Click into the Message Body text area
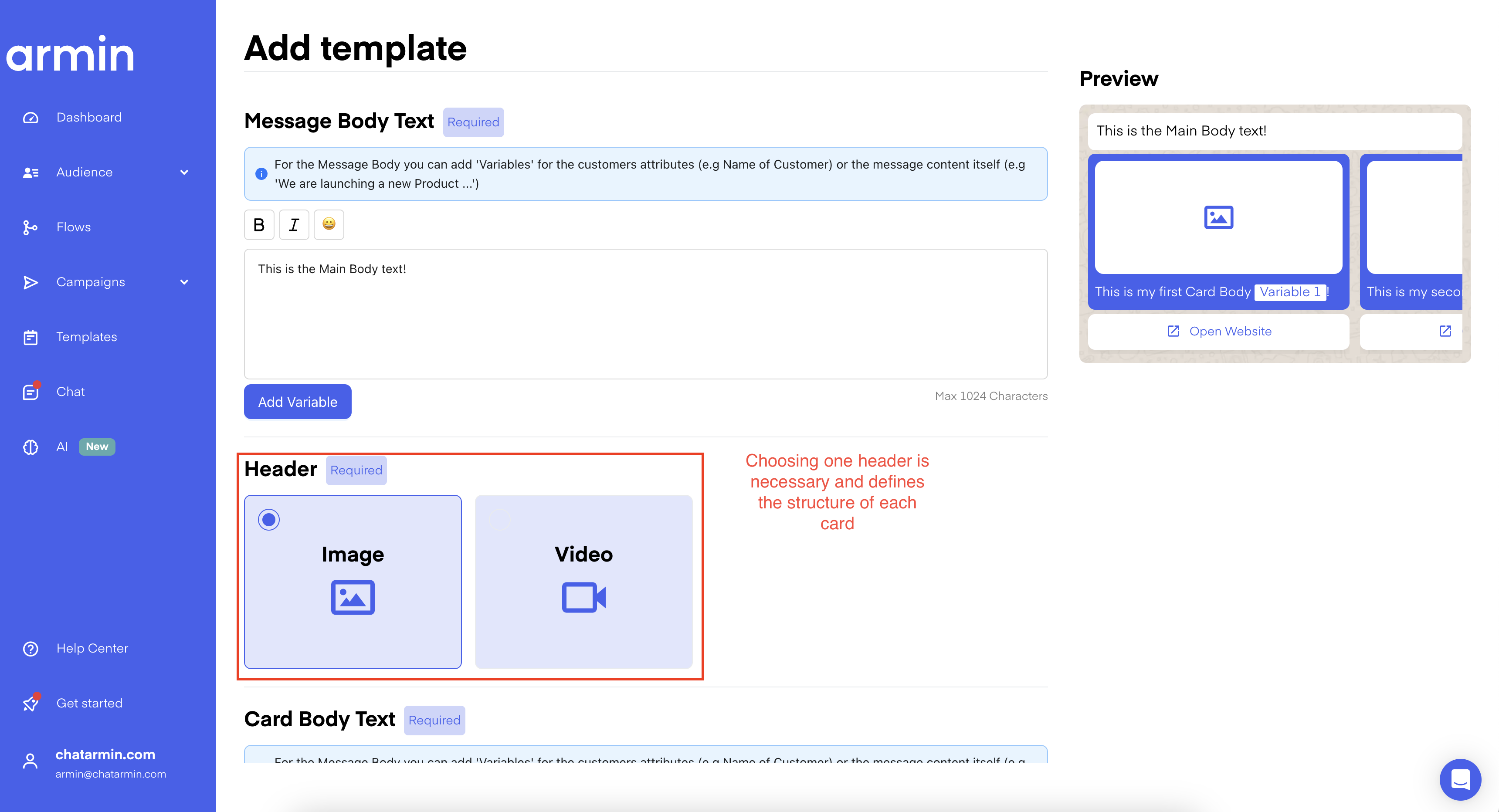 click(645, 314)
